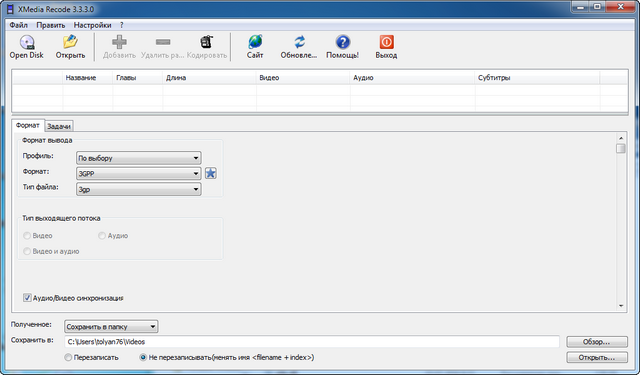Click the Обновление refresh arrows icon
Screen dimensions: 640x375
(299, 42)
